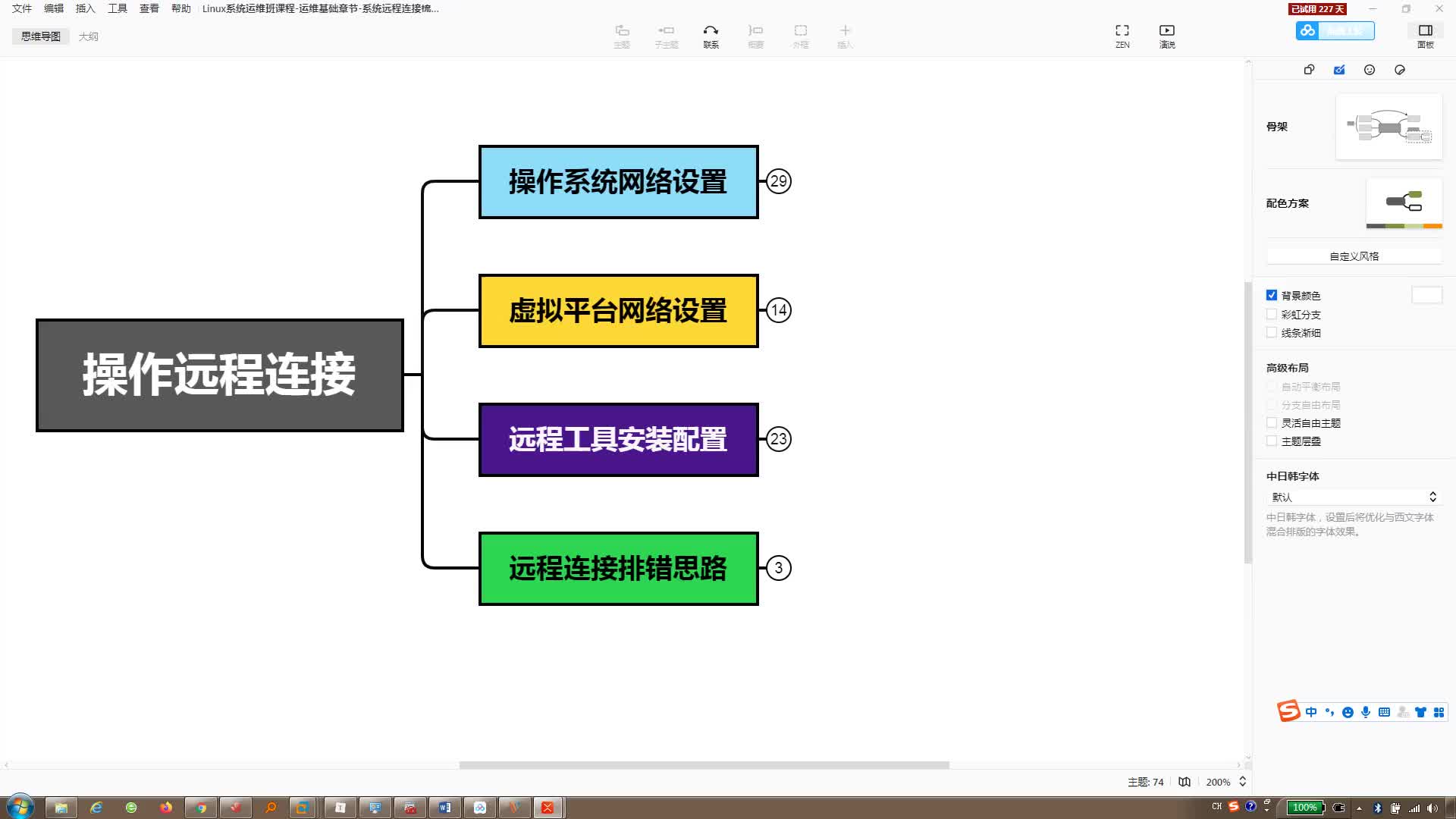Viewport: 1456px width, 819px height.
Task: Click the 已试用 227 天 trial badge
Action: pos(1317,9)
